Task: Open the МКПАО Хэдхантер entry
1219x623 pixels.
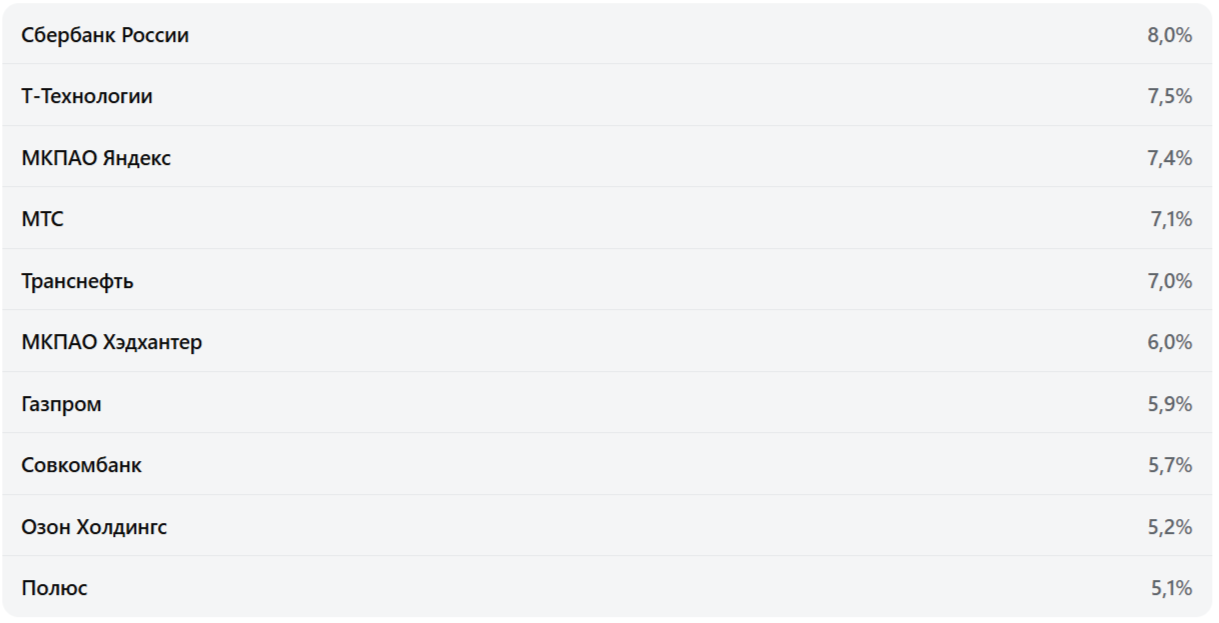Action: [x=111, y=342]
